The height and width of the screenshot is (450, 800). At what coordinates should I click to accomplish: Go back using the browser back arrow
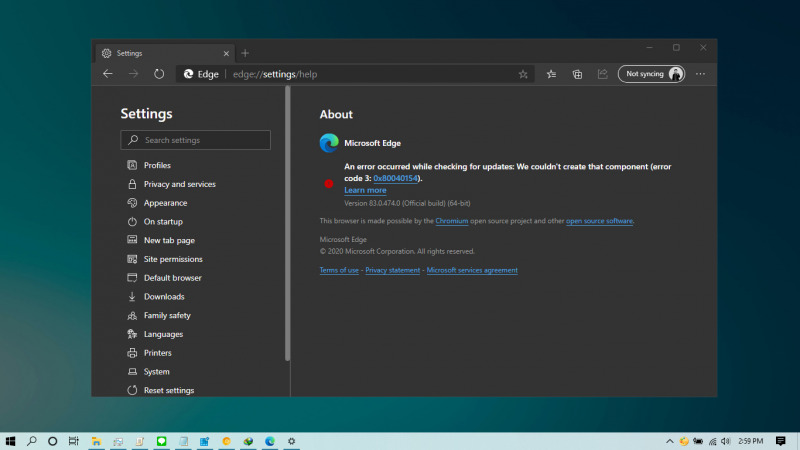pyautogui.click(x=108, y=74)
